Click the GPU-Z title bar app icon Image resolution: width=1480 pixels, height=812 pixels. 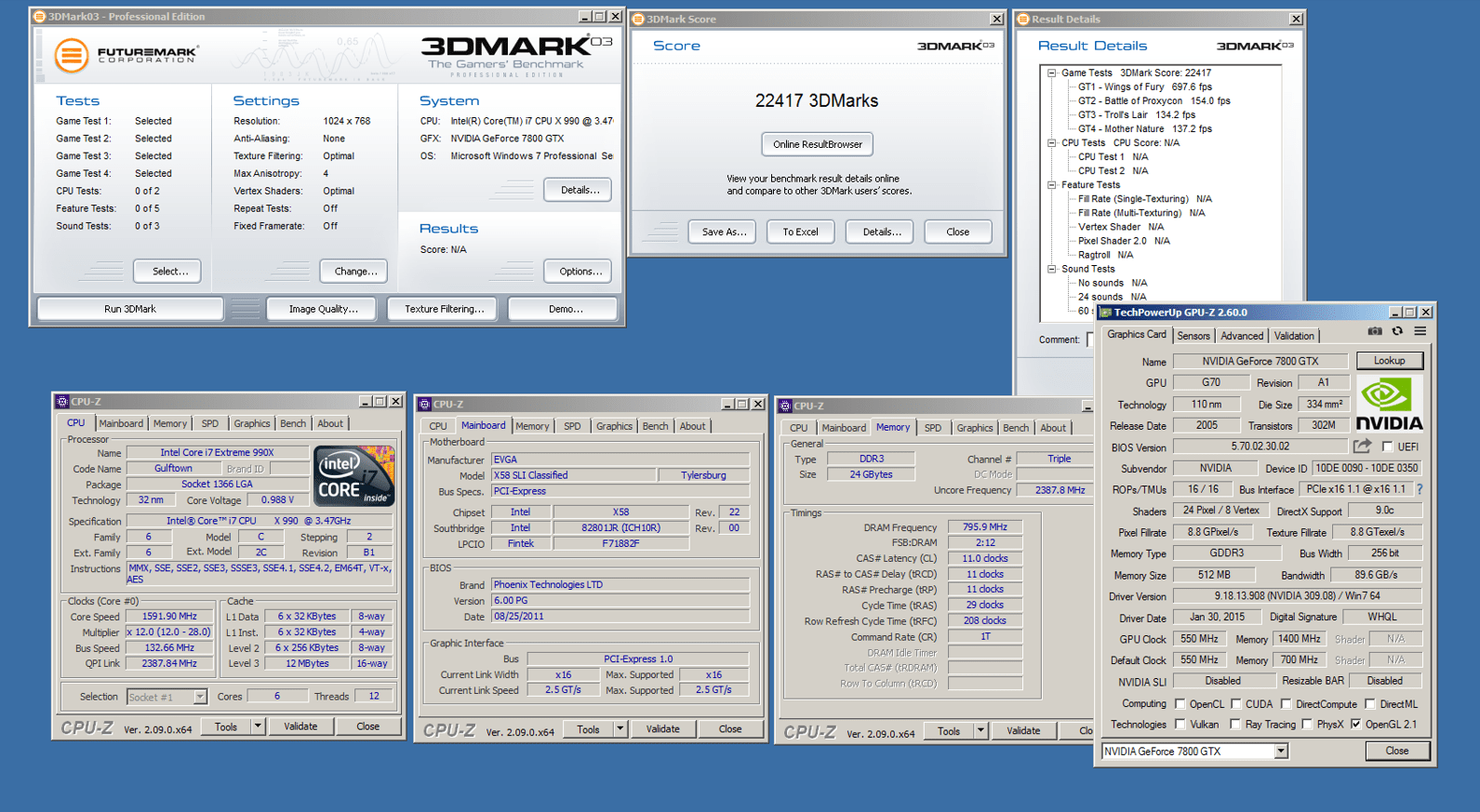point(1105,313)
